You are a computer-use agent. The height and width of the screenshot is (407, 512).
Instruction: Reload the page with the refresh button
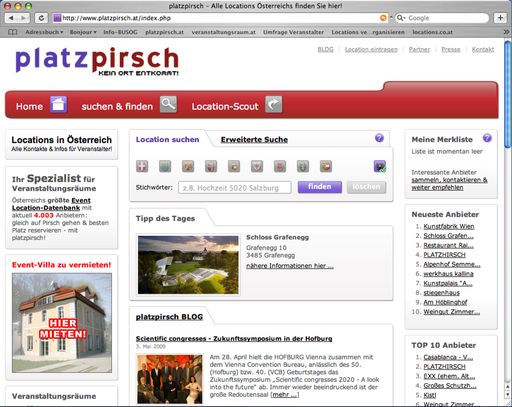(41, 18)
